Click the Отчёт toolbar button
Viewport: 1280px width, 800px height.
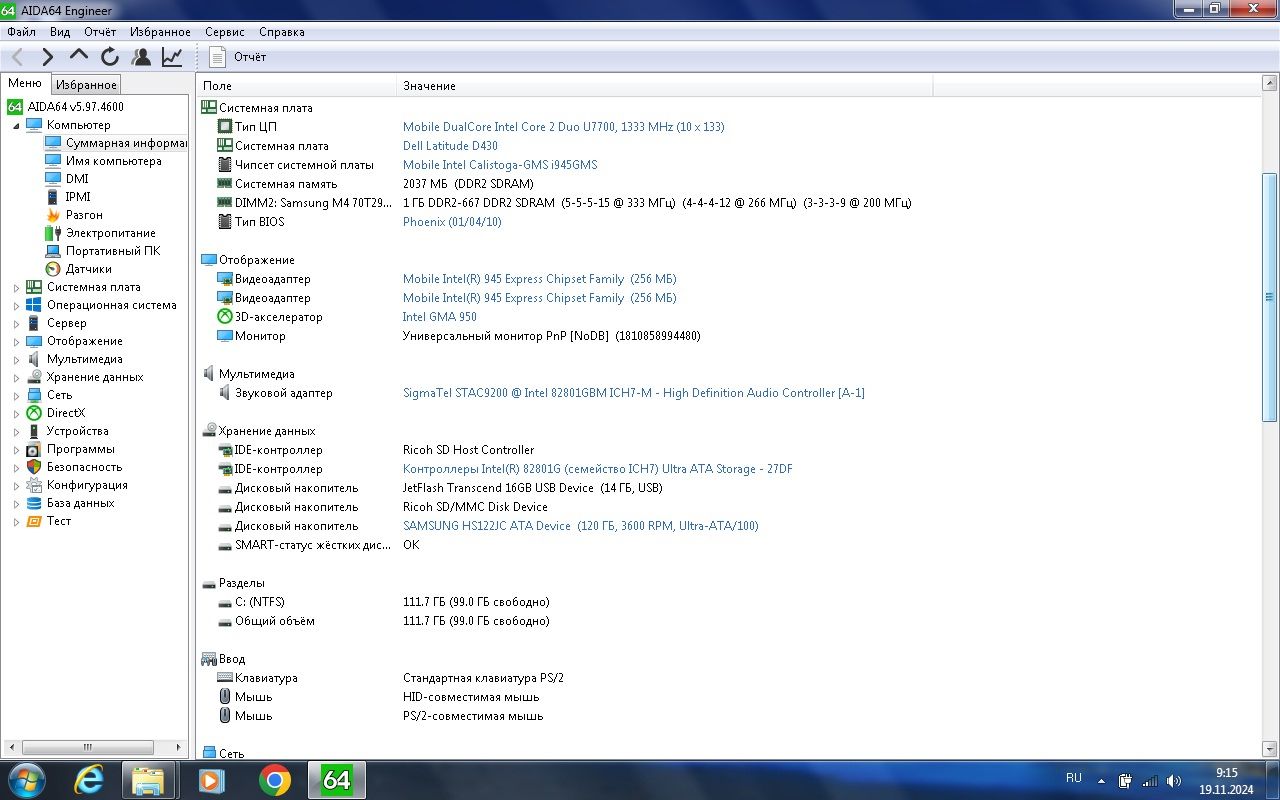point(238,57)
